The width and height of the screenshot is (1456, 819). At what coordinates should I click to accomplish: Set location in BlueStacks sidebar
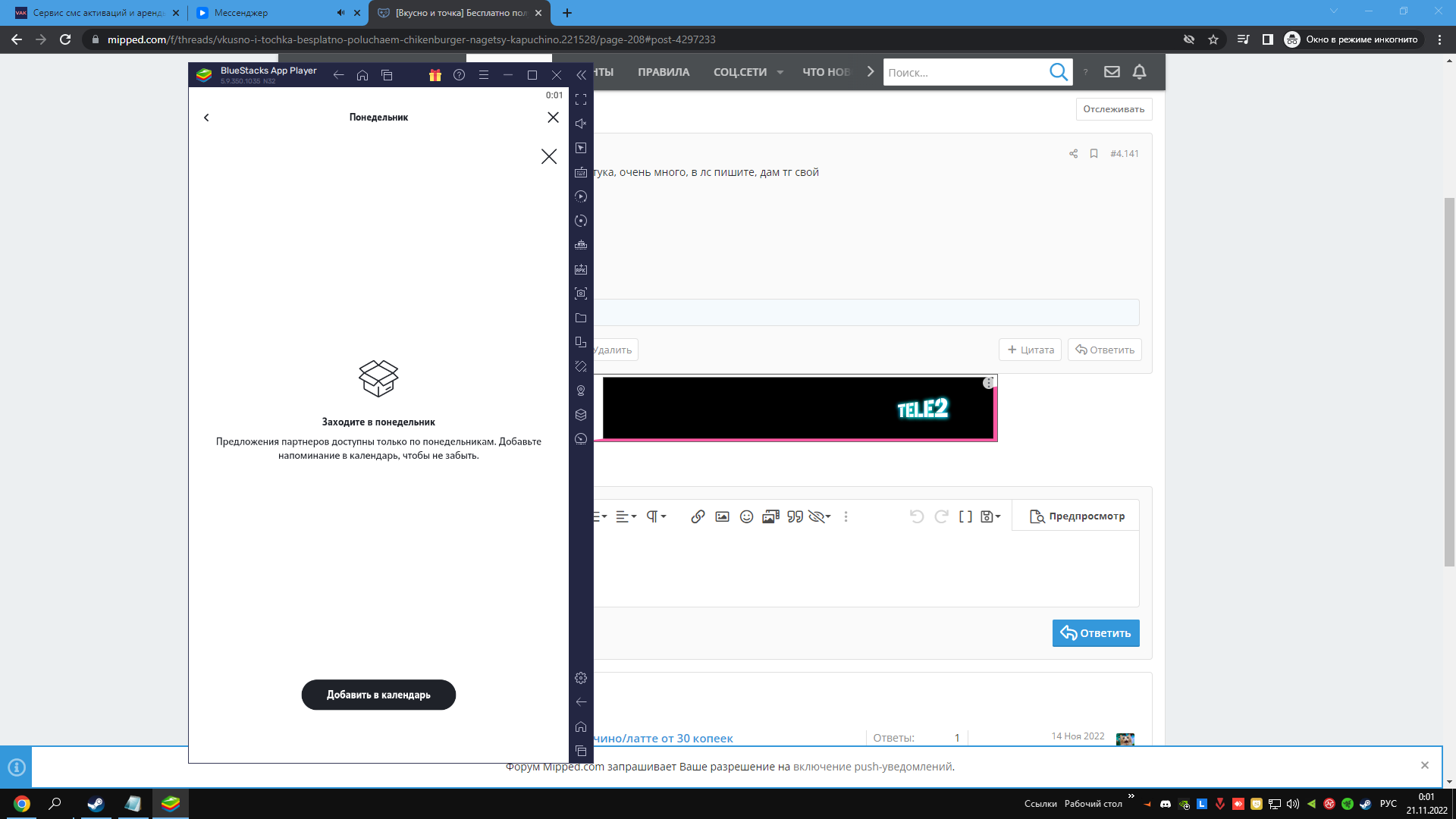click(581, 391)
